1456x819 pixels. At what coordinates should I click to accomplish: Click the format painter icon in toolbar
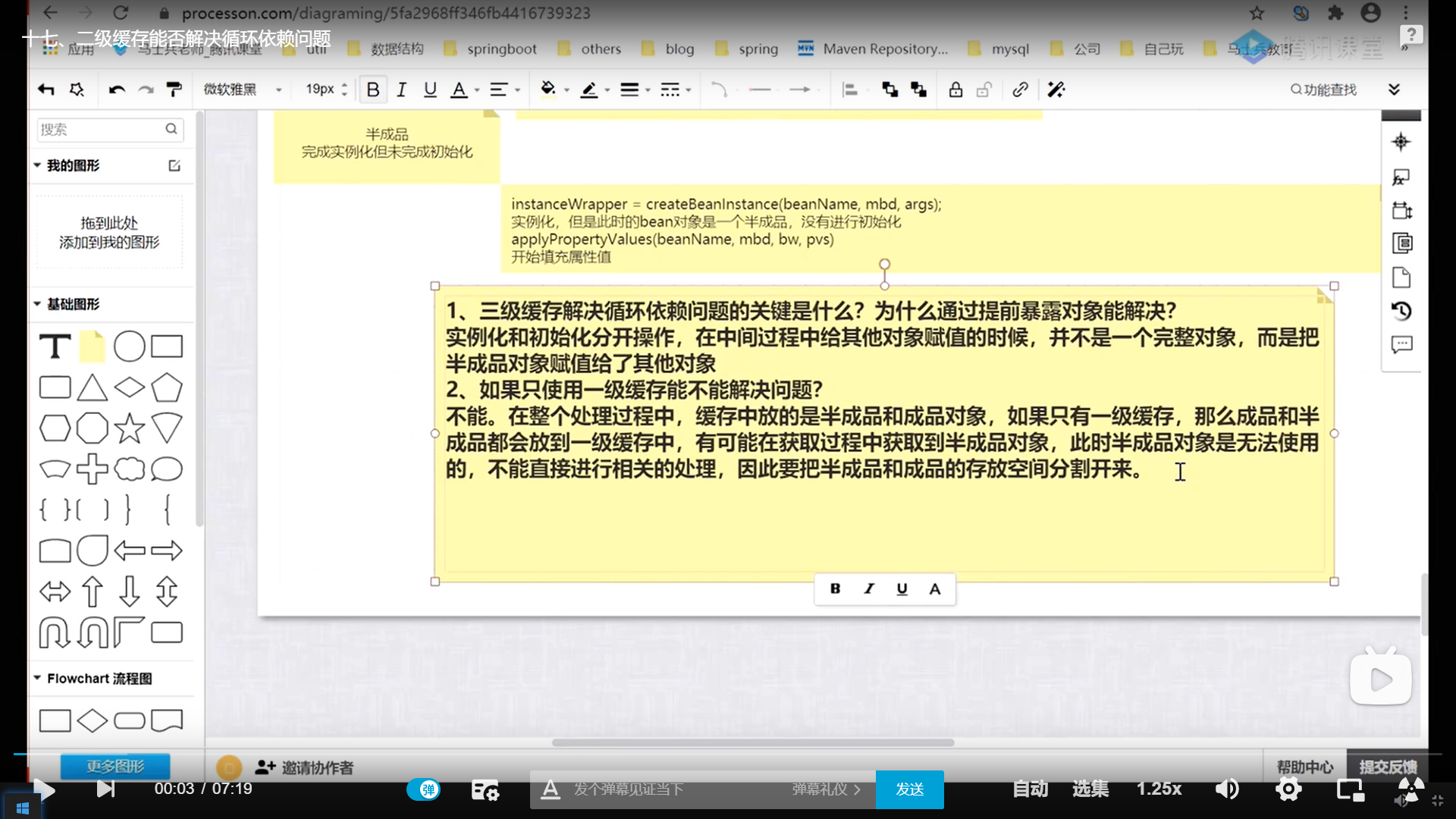[x=174, y=89]
